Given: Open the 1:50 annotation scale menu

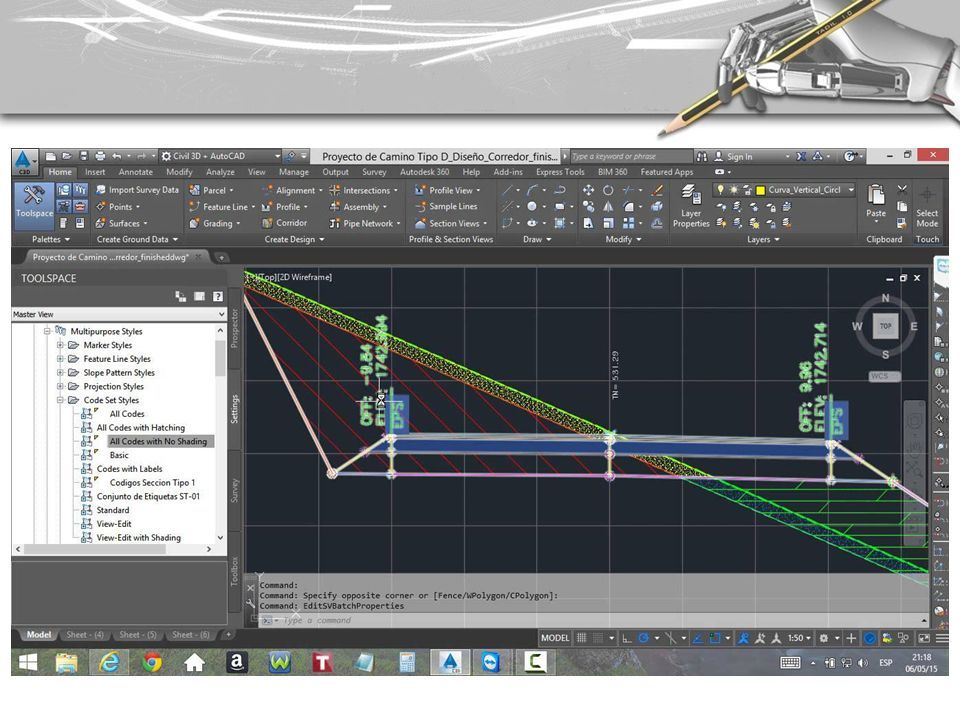Looking at the screenshot, I should tap(799, 638).
